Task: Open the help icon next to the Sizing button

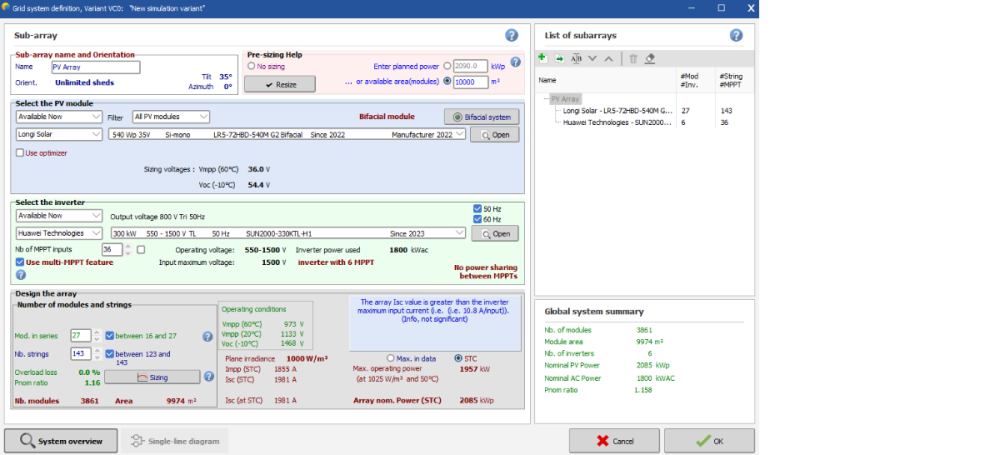Action: [x=209, y=377]
